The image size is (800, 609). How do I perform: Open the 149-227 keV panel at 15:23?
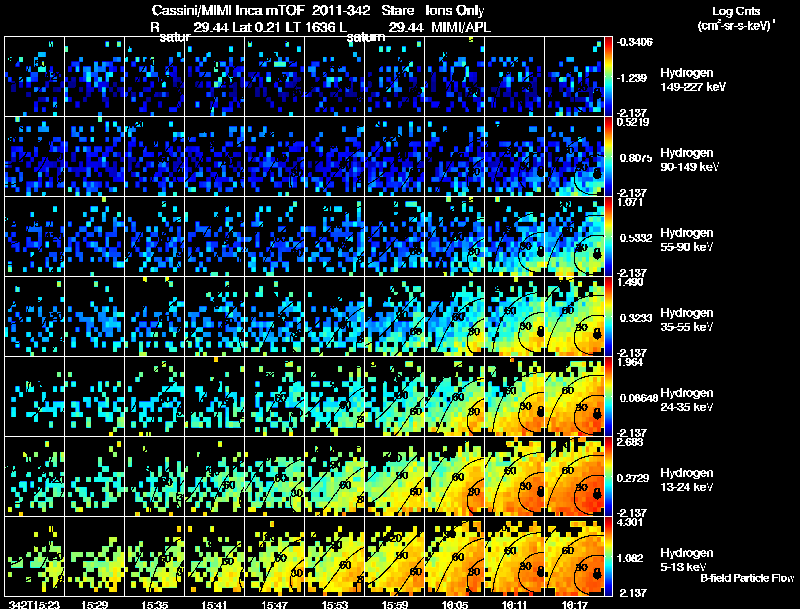35,77
